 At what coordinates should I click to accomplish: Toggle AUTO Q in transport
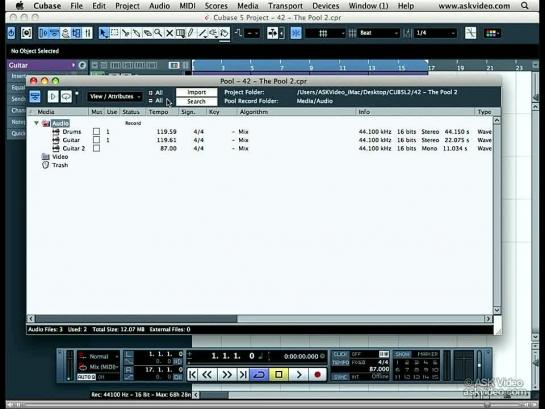(x=86, y=377)
